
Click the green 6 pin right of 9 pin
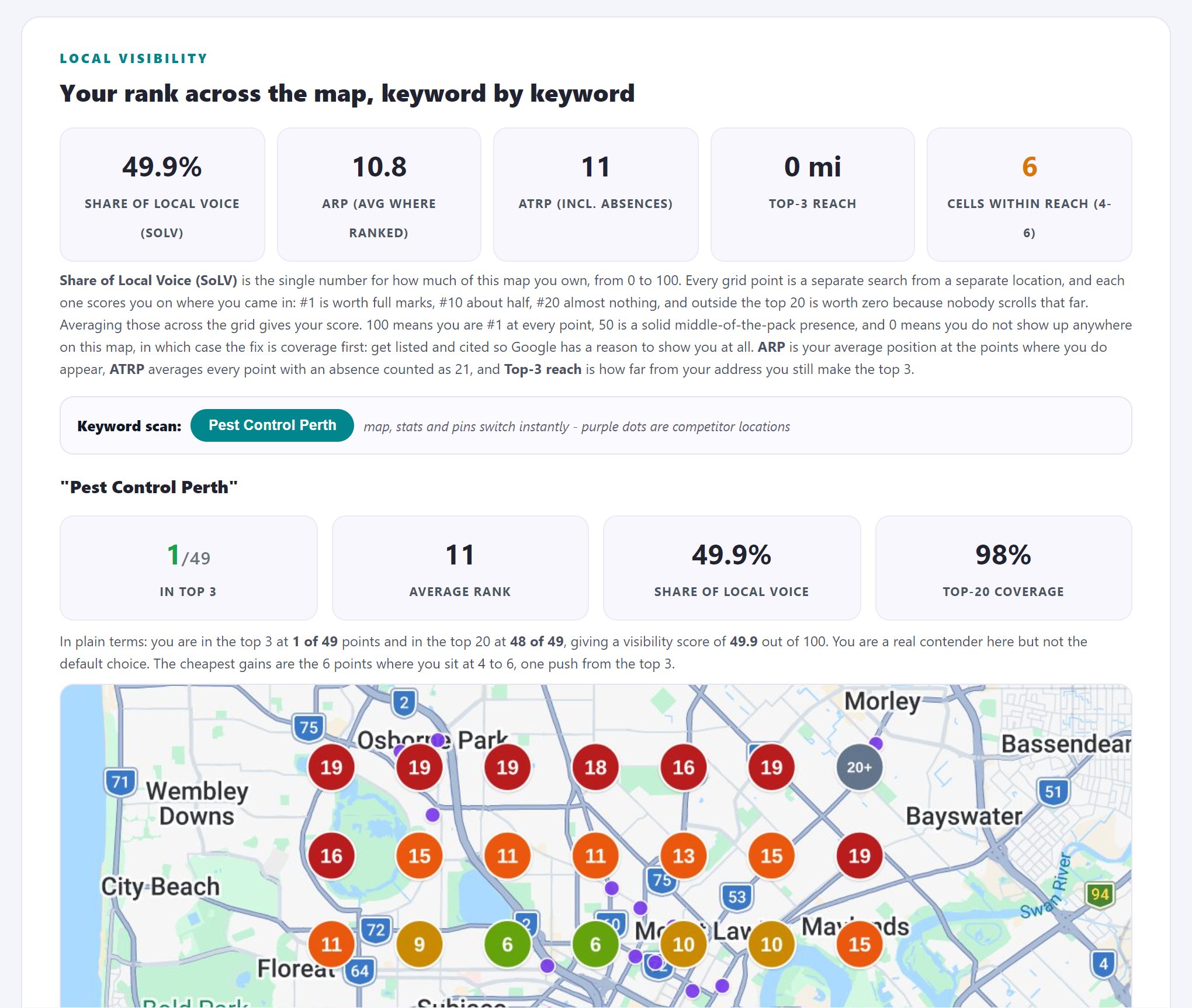coord(507,944)
